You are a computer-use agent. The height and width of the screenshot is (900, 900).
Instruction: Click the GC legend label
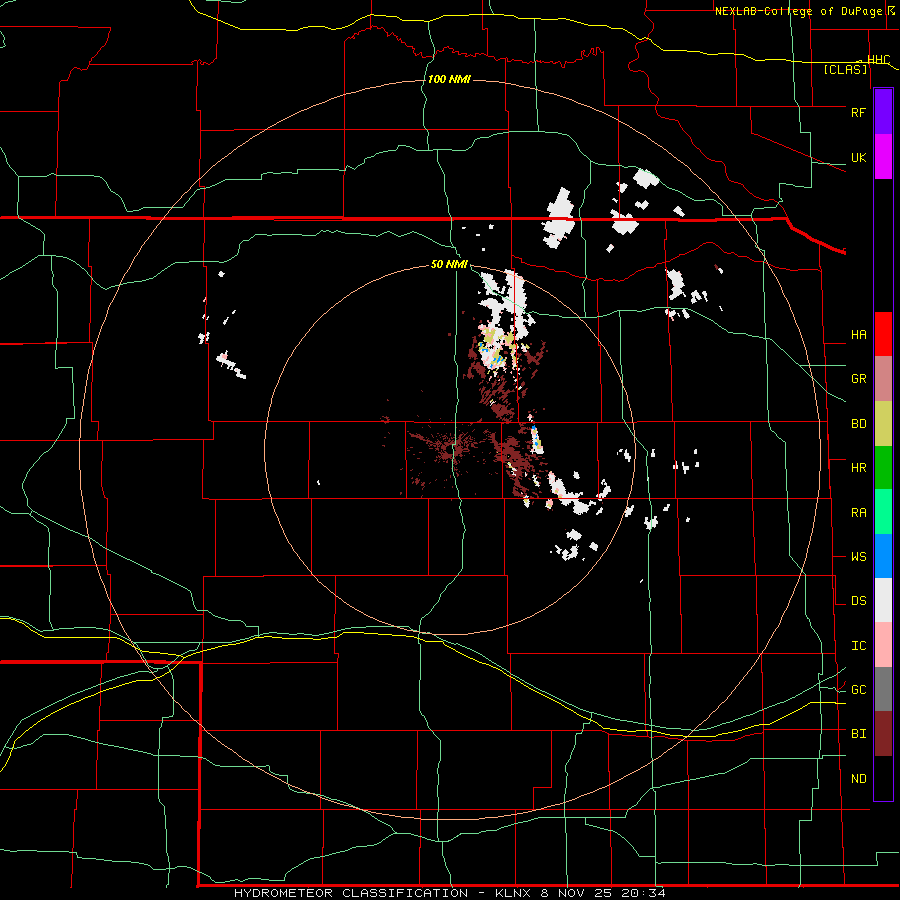(x=858, y=690)
